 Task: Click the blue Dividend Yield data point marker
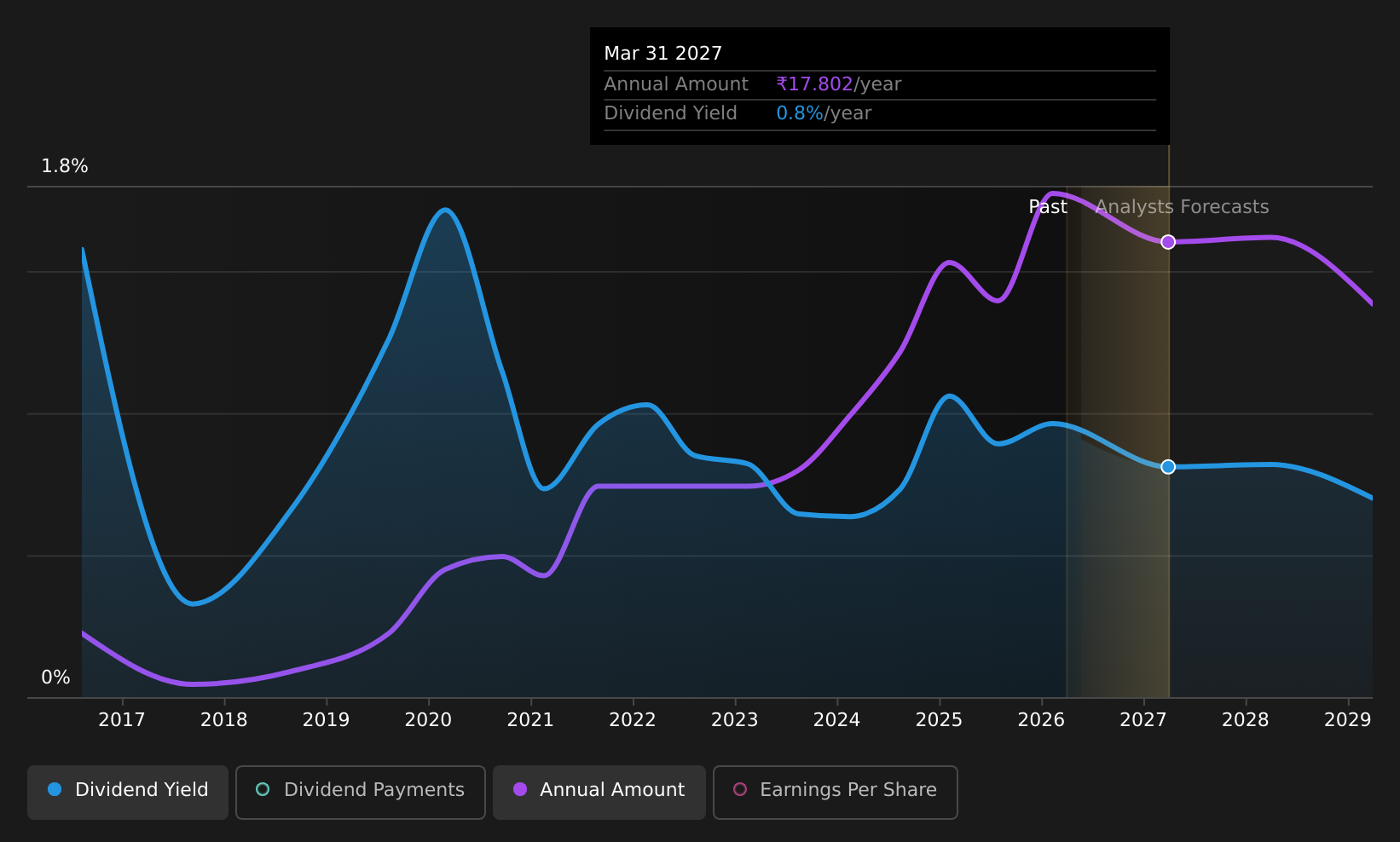(1168, 467)
